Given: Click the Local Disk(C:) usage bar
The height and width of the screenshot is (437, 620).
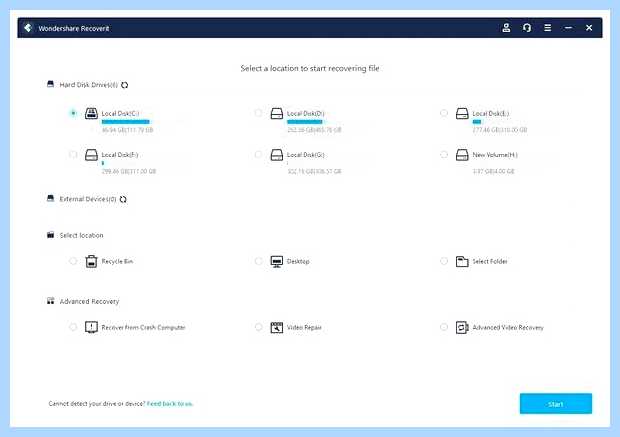Looking at the screenshot, I should coord(126,122).
